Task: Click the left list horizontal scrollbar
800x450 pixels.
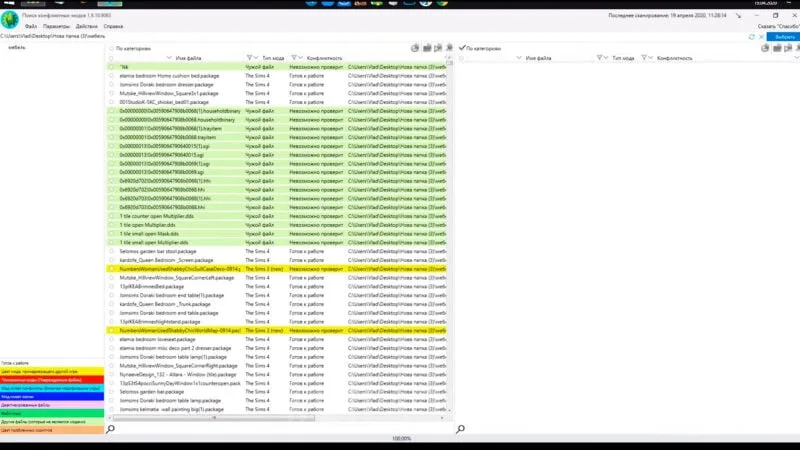Action: [214, 418]
